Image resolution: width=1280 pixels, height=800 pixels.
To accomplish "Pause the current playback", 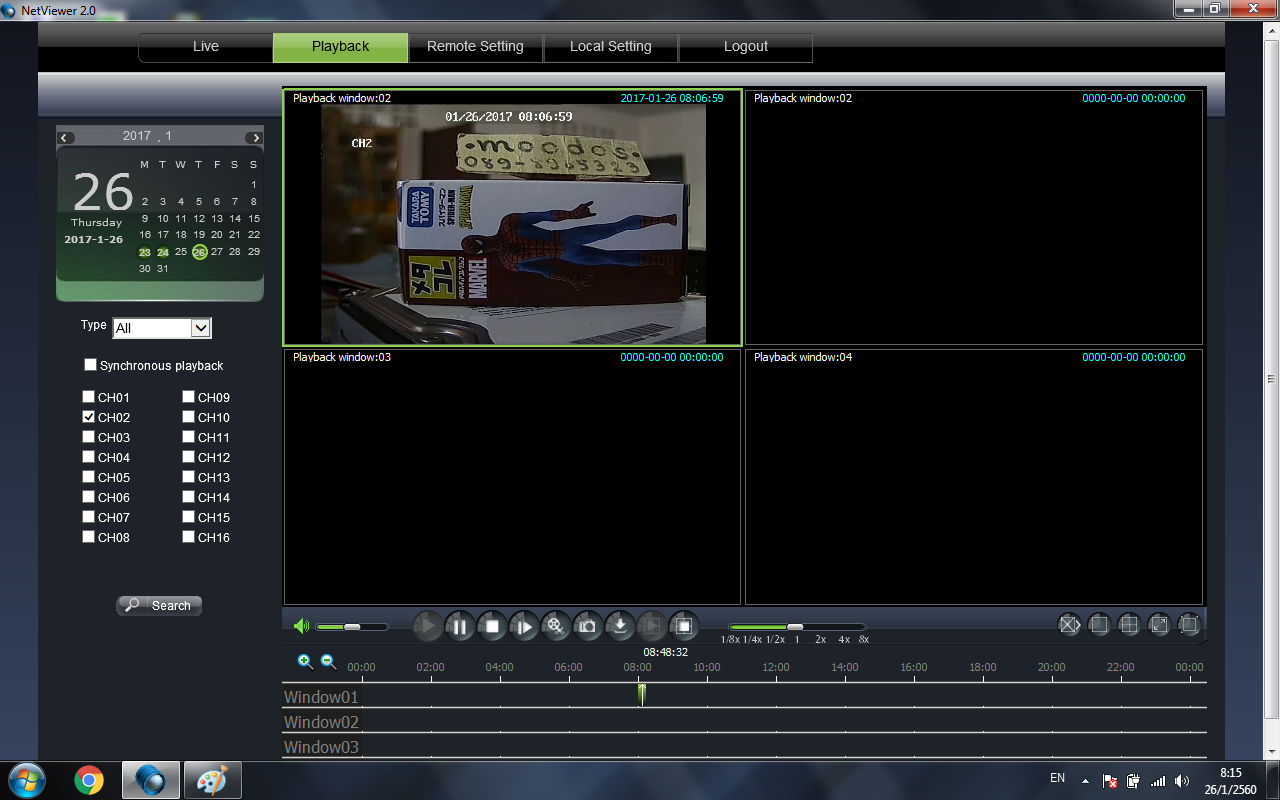I will click(x=460, y=627).
